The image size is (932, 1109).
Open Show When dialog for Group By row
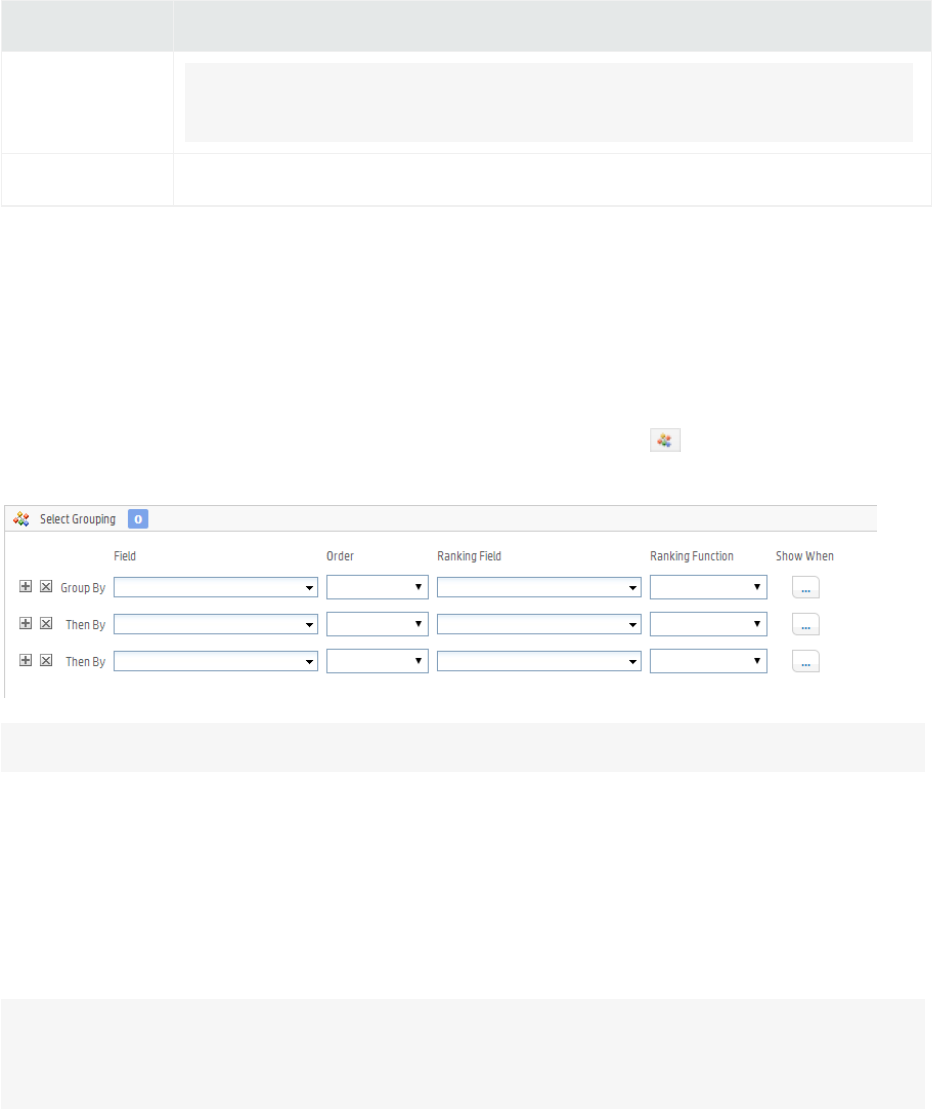806,589
